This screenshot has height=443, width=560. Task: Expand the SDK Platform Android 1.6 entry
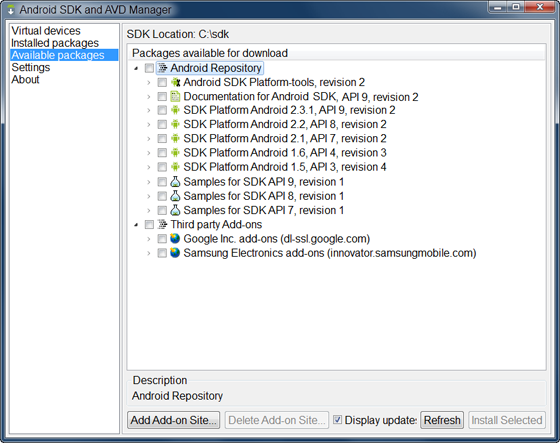(149, 153)
